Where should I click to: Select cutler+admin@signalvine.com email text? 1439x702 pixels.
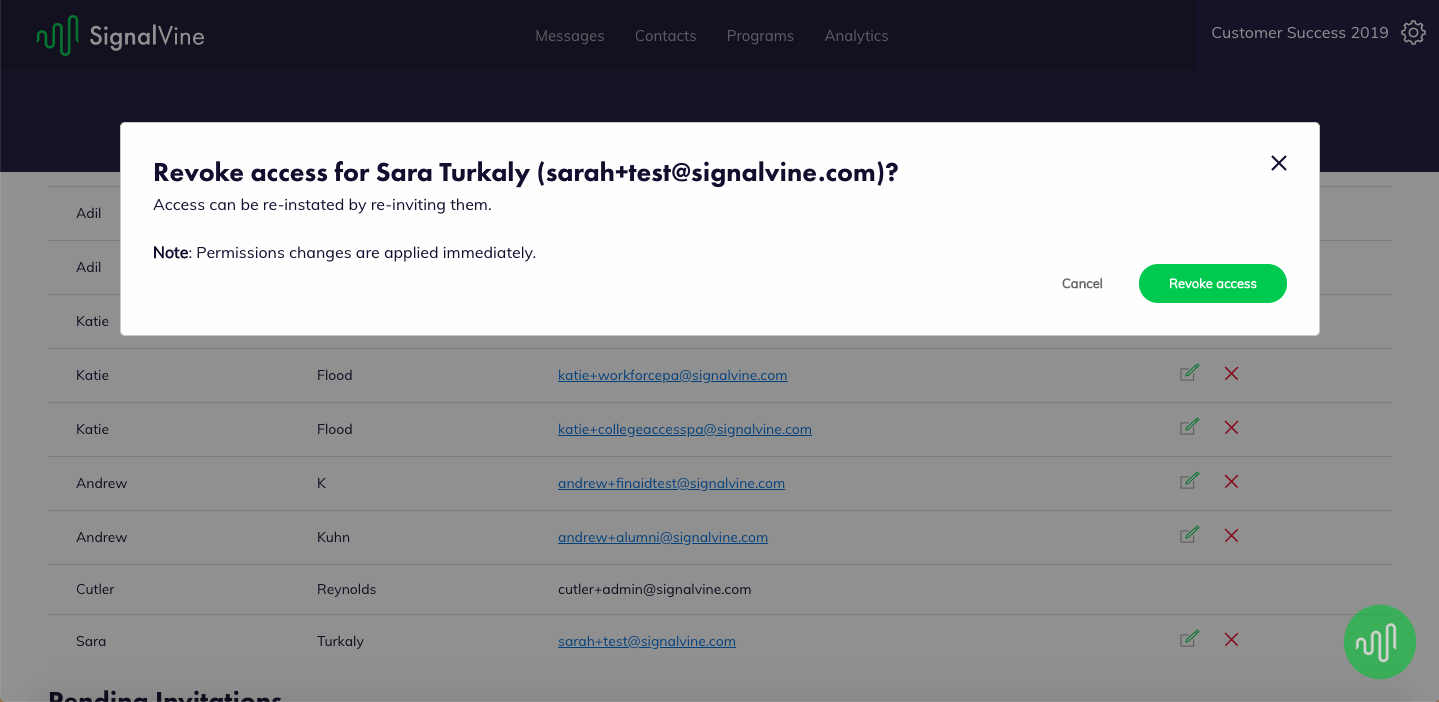coord(654,589)
